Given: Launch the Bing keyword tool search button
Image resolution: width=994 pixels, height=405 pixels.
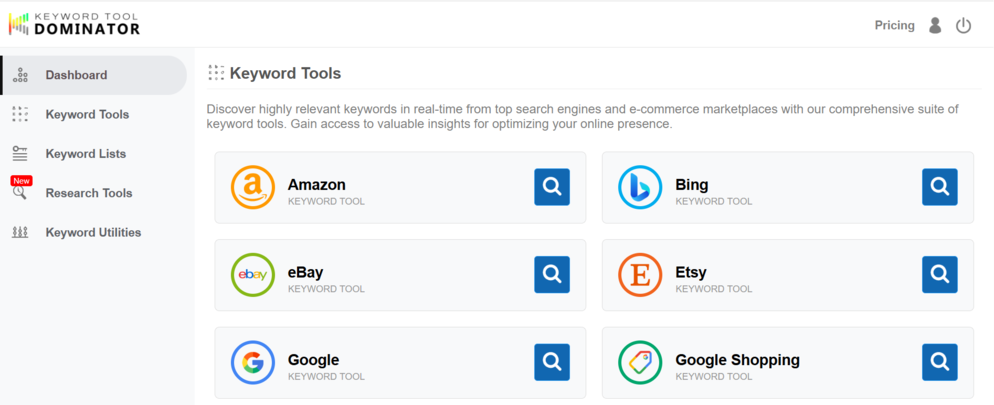Looking at the screenshot, I should pyautogui.click(x=939, y=187).
